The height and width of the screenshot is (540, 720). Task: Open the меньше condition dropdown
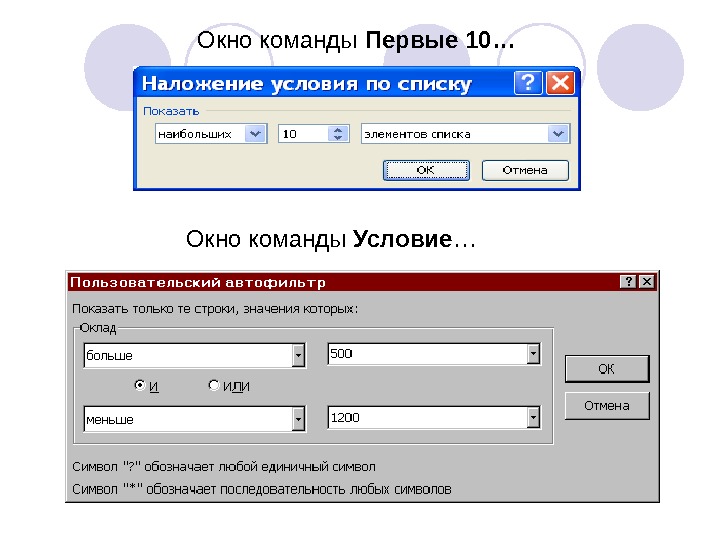298,419
